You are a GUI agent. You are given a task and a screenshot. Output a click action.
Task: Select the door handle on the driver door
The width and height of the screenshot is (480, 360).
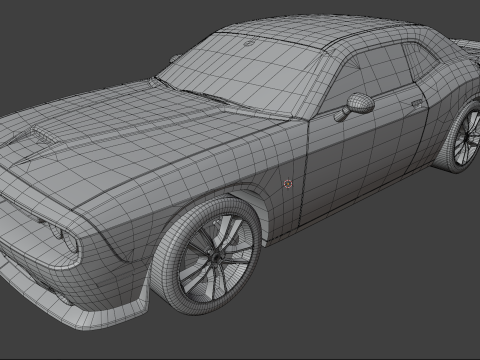[417, 104]
